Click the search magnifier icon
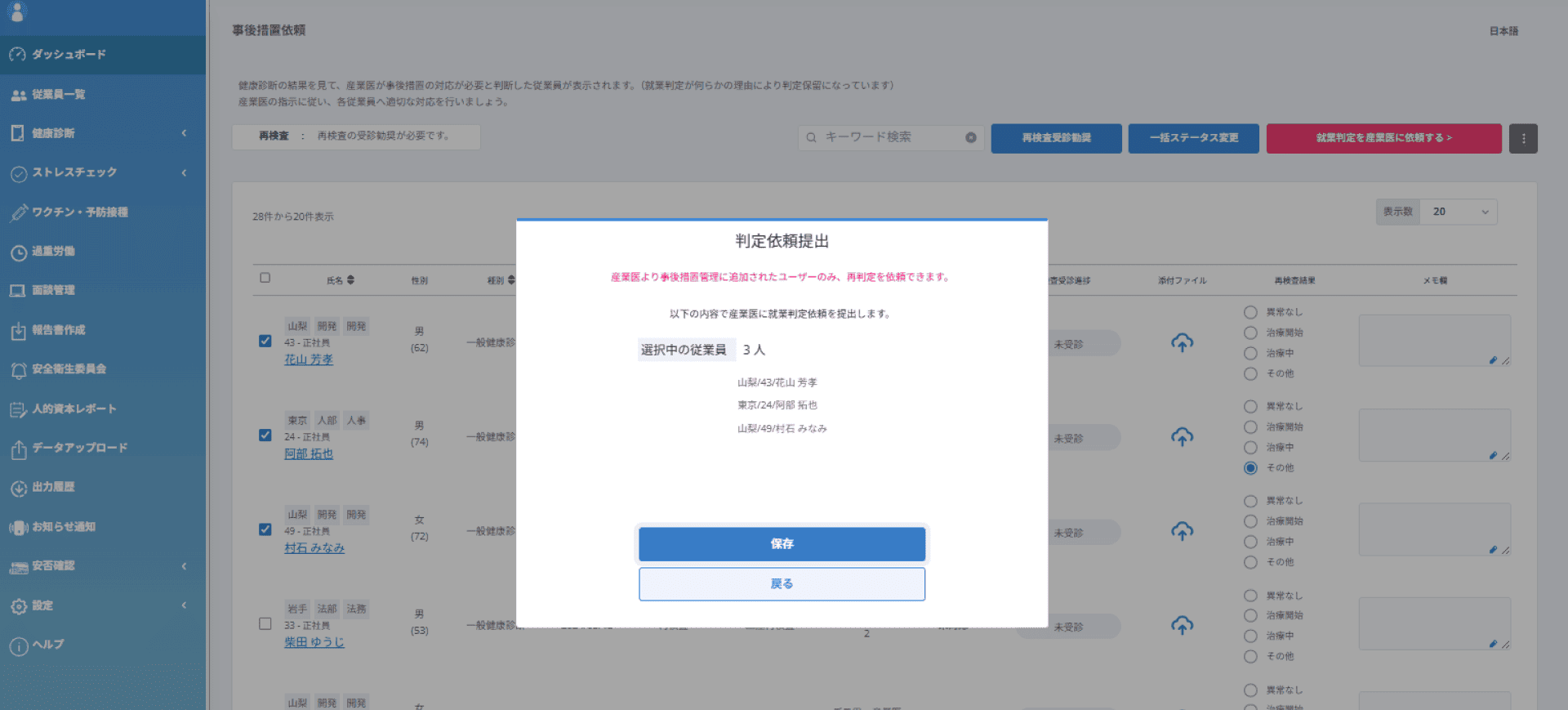Screen dimensions: 1568x710 point(811,137)
